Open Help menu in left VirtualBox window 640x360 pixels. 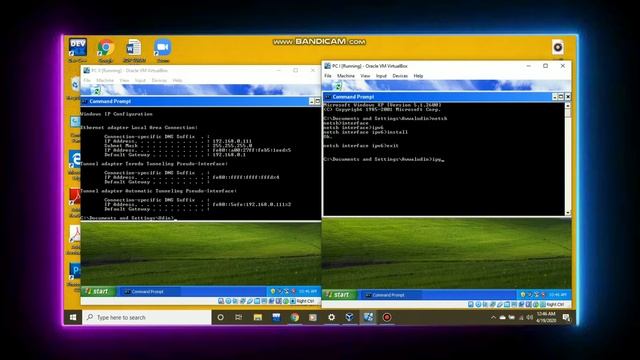(x=177, y=80)
